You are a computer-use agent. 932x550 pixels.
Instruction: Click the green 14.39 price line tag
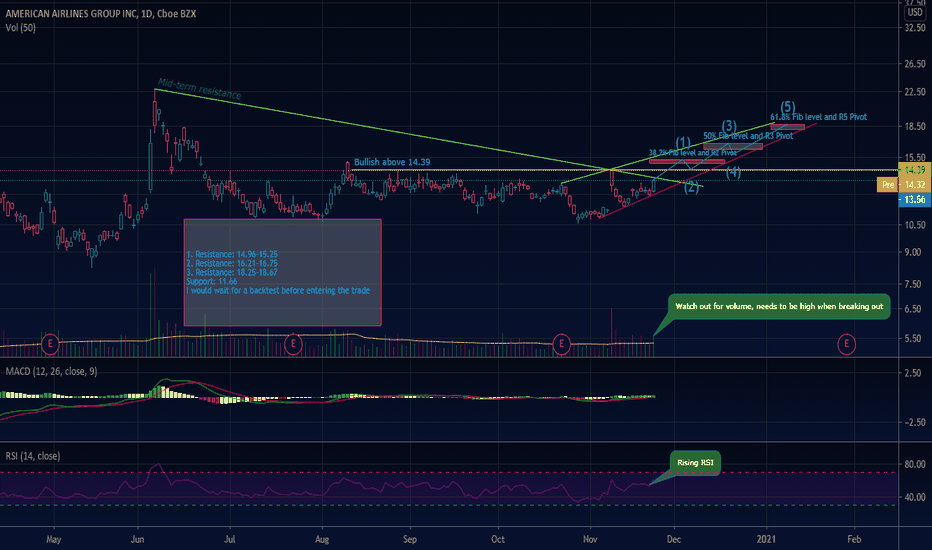coord(915,170)
